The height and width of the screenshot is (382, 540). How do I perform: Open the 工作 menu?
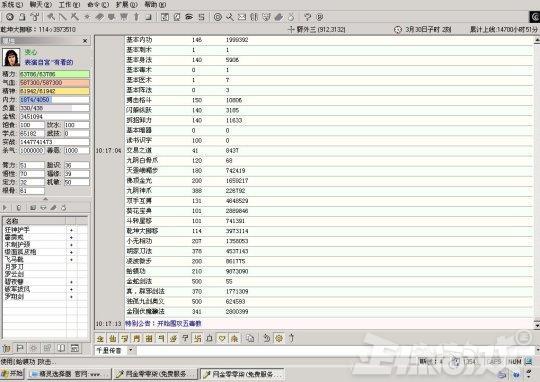(x=69, y=4)
